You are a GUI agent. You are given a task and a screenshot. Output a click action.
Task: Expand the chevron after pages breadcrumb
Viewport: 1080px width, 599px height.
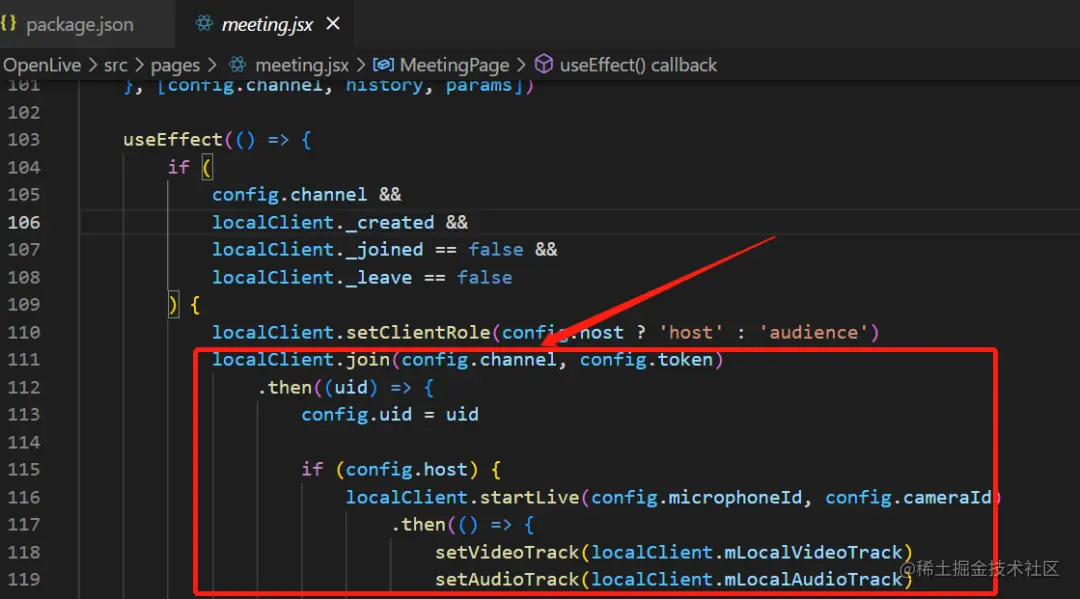(x=211, y=65)
